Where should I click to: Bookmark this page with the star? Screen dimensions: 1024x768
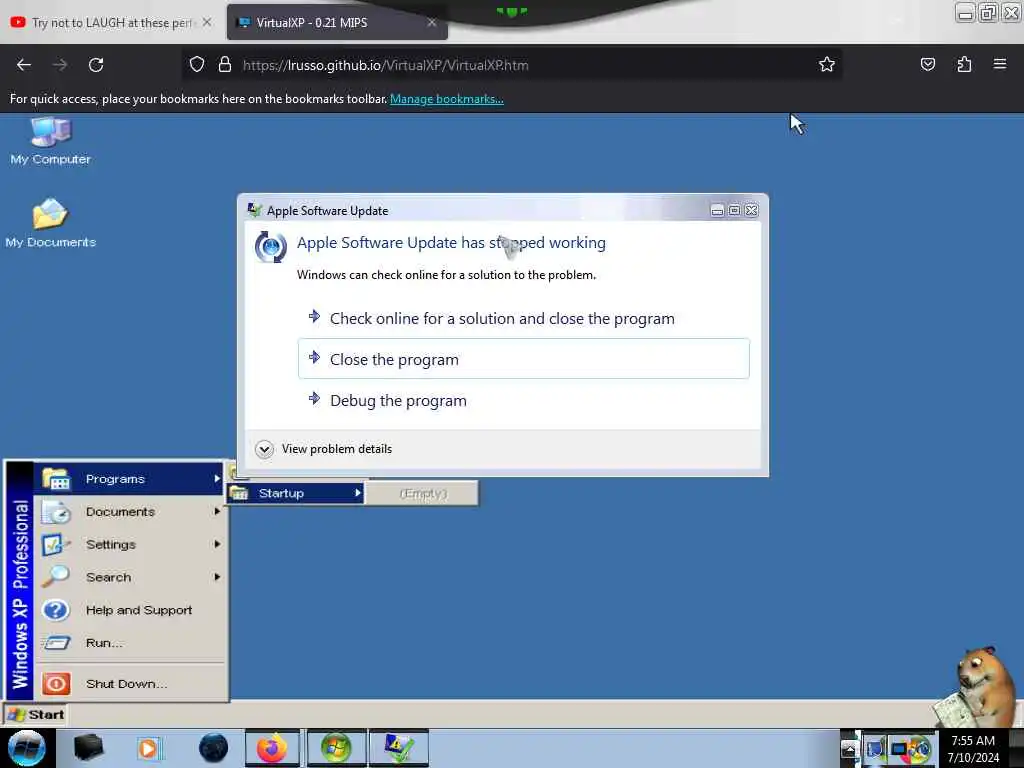(827, 65)
